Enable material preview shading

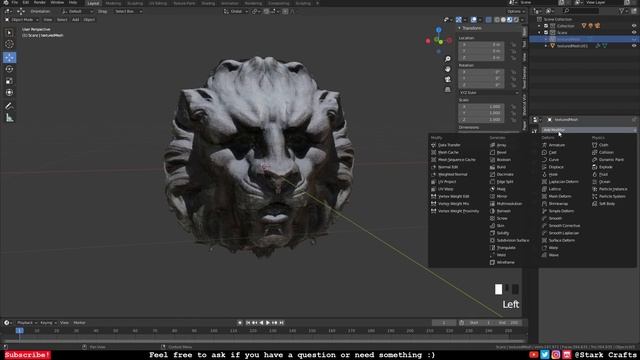(x=510, y=20)
